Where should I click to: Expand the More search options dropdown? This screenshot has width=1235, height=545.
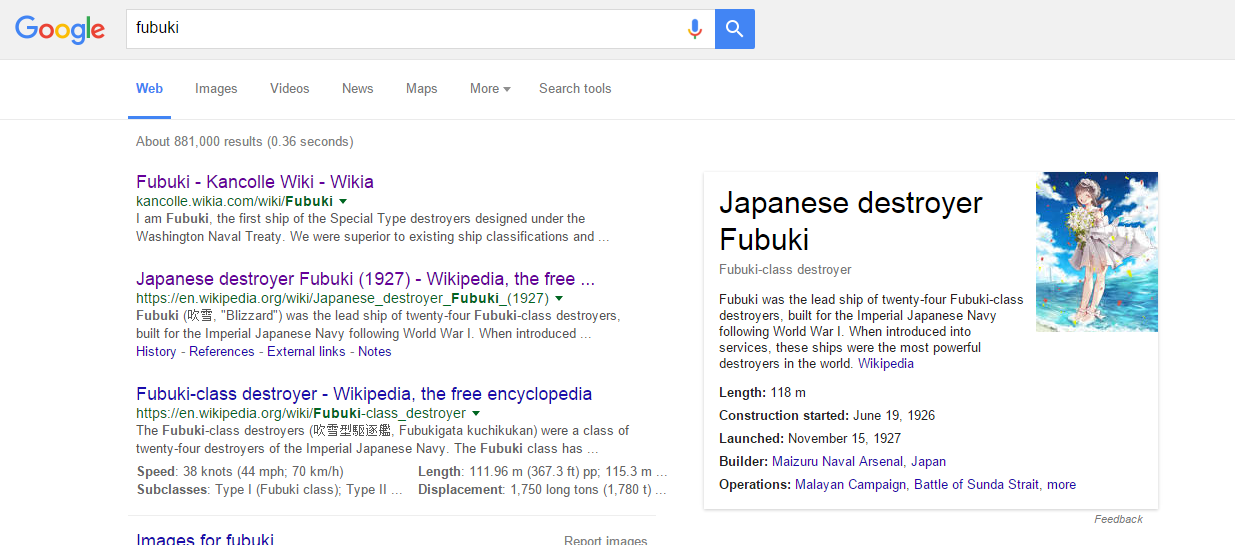(490, 89)
